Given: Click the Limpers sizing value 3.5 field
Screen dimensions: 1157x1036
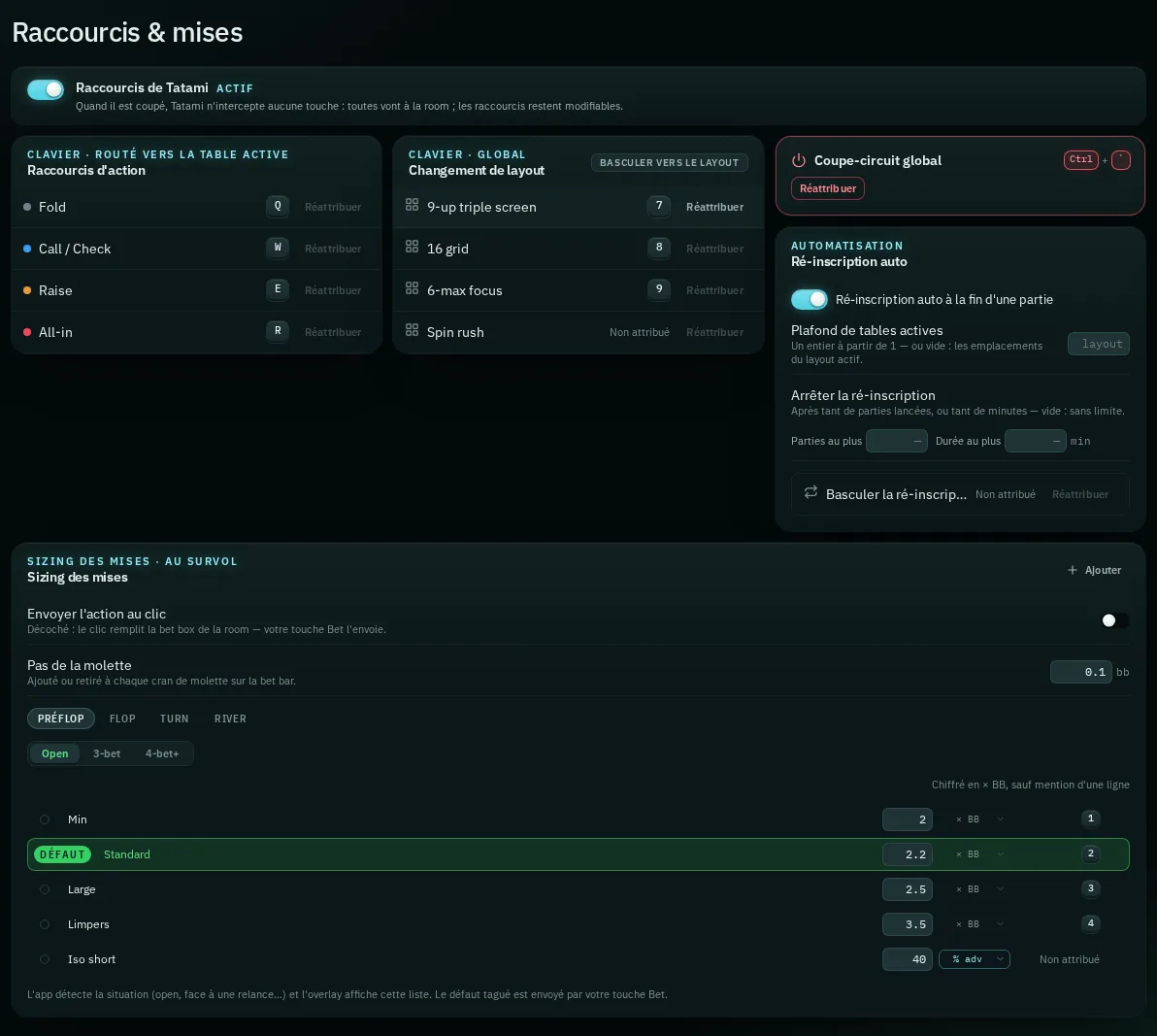Looking at the screenshot, I should coord(908,923).
